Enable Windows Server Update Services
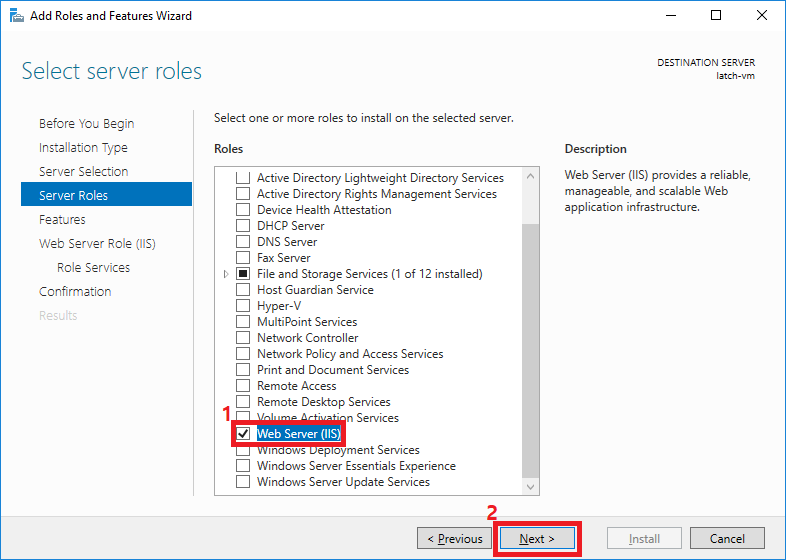 tap(243, 482)
